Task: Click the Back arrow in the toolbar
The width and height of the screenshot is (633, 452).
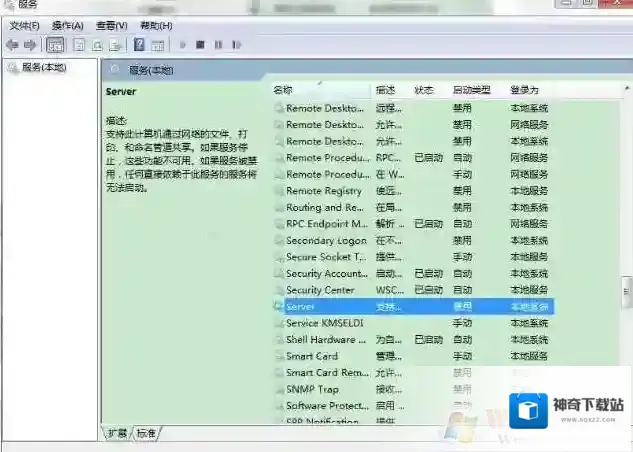Action: (x=12, y=45)
